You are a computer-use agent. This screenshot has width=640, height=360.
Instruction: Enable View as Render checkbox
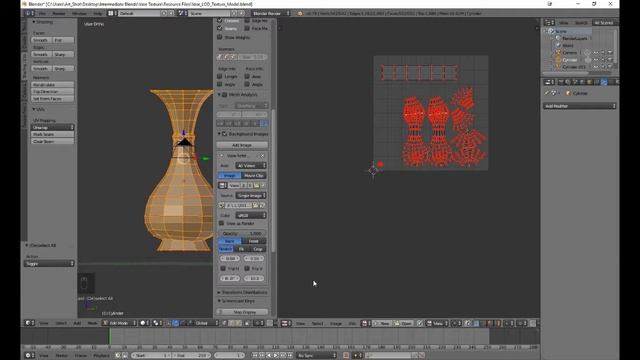coord(221,223)
